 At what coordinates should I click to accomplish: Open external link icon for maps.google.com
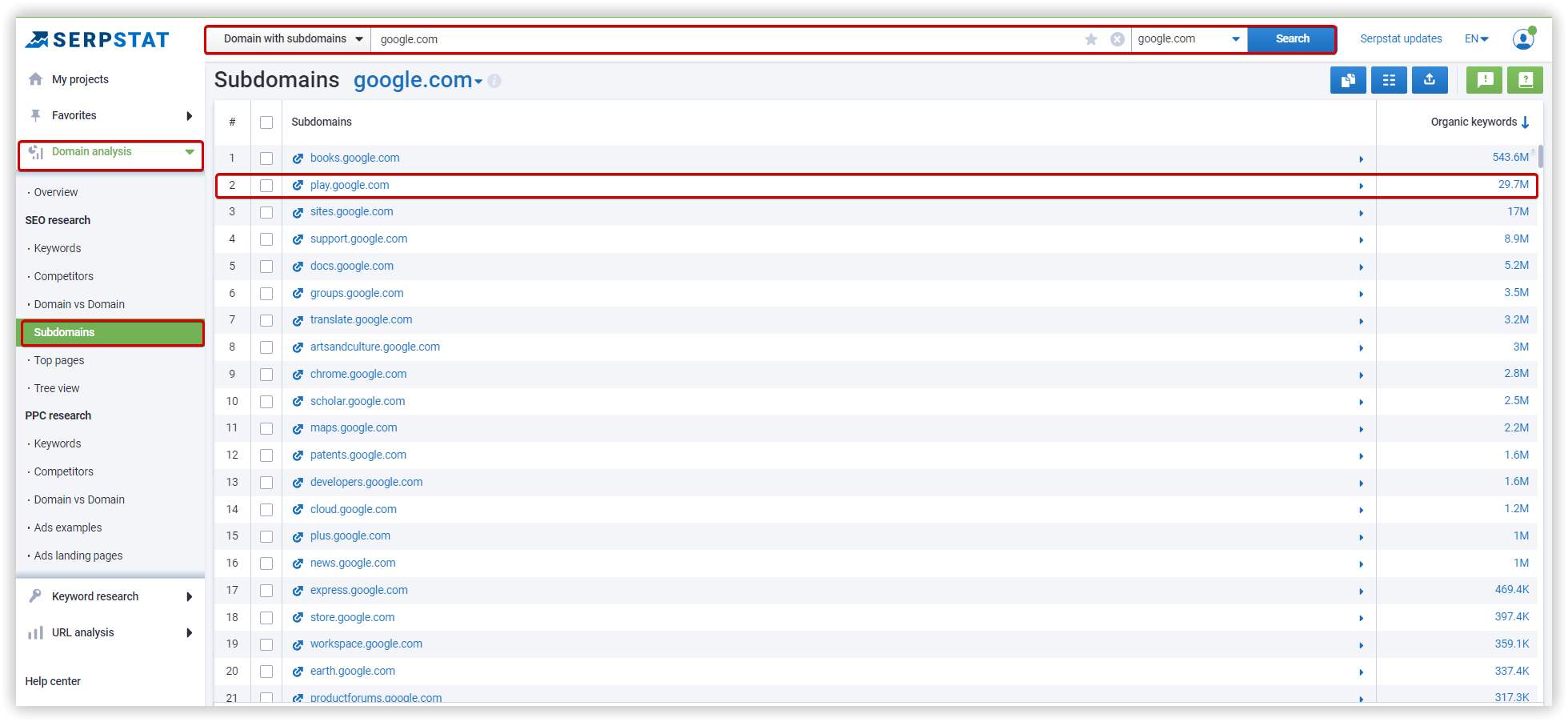(x=298, y=428)
